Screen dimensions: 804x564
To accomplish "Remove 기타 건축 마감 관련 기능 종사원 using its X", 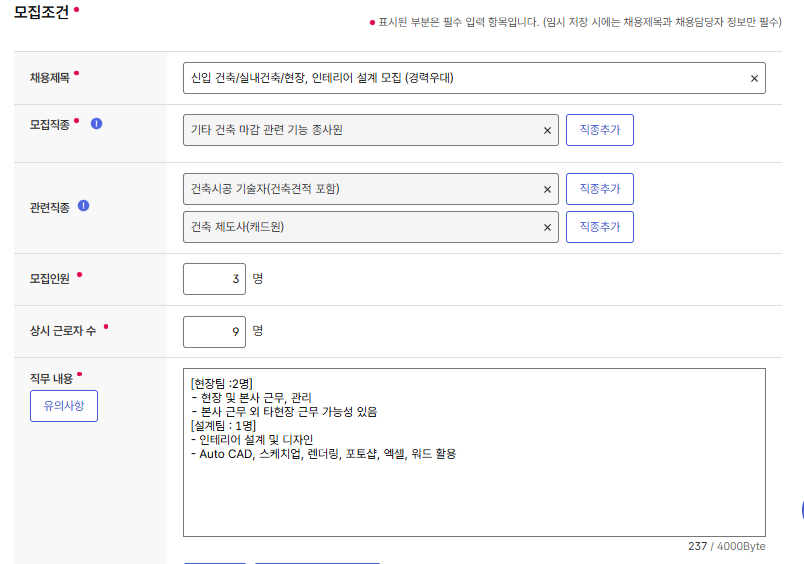I will pos(547,130).
